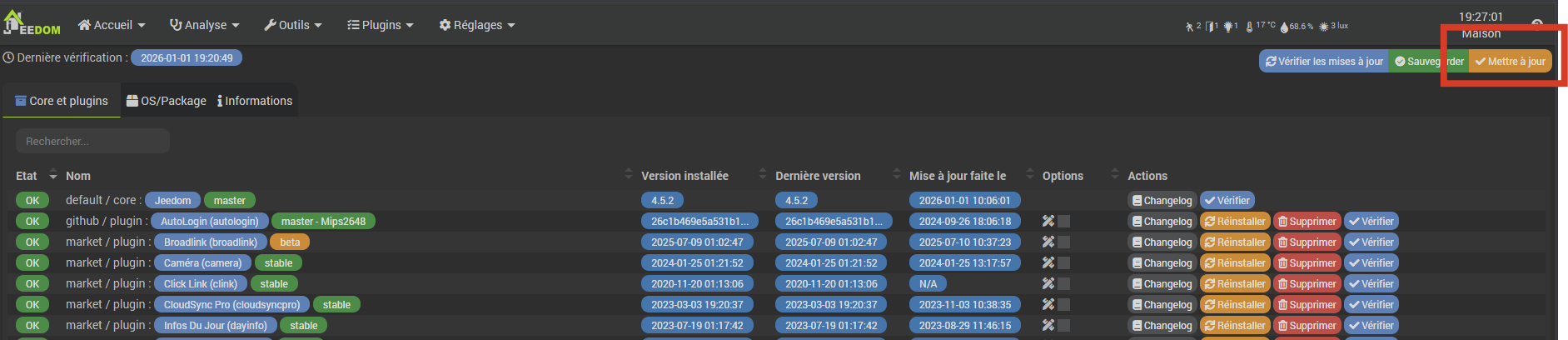Screen dimensions: 1568x340
Task: Open Changelog for the Click Link plugin
Action: [x=1162, y=284]
